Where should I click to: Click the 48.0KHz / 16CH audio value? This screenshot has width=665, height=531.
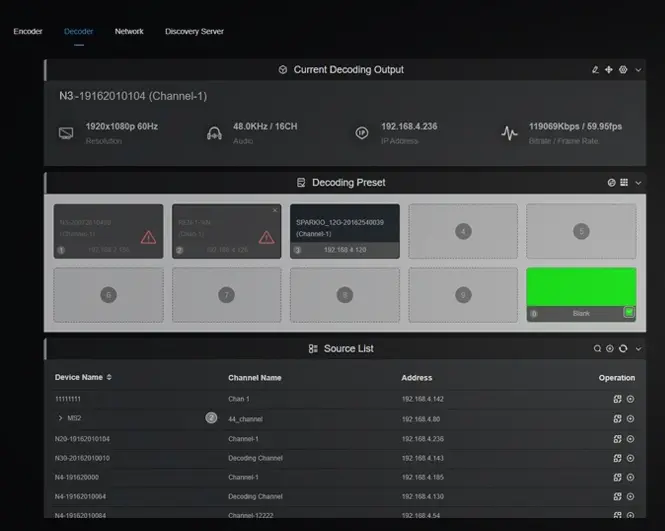coord(265,126)
